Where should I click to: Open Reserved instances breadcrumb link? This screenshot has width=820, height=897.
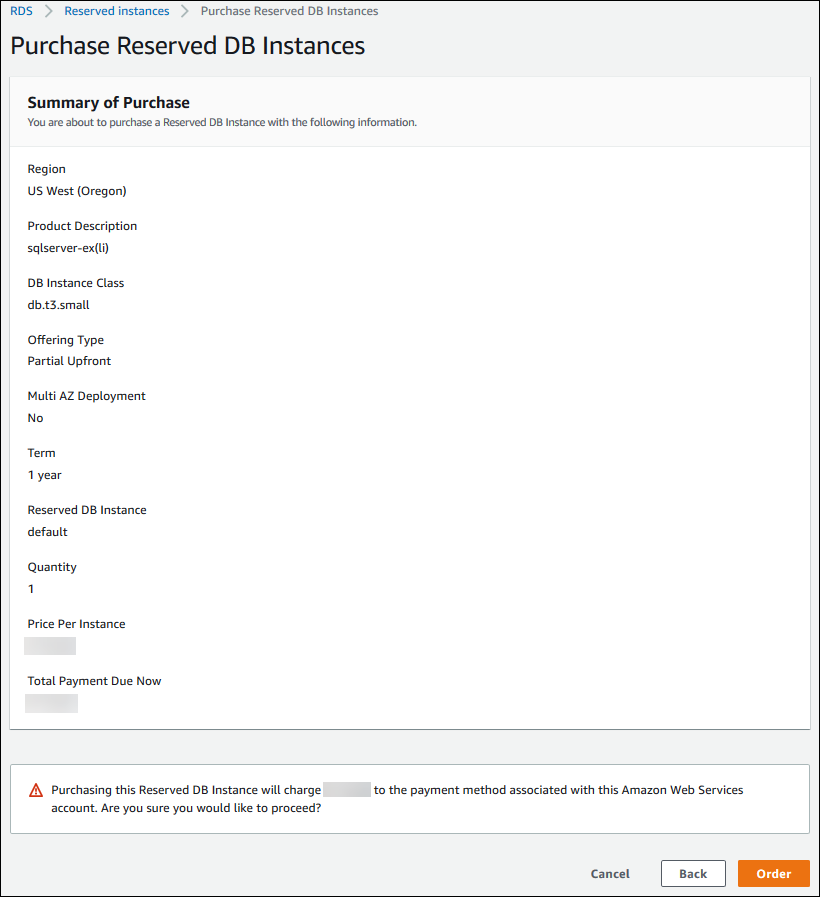click(x=116, y=11)
